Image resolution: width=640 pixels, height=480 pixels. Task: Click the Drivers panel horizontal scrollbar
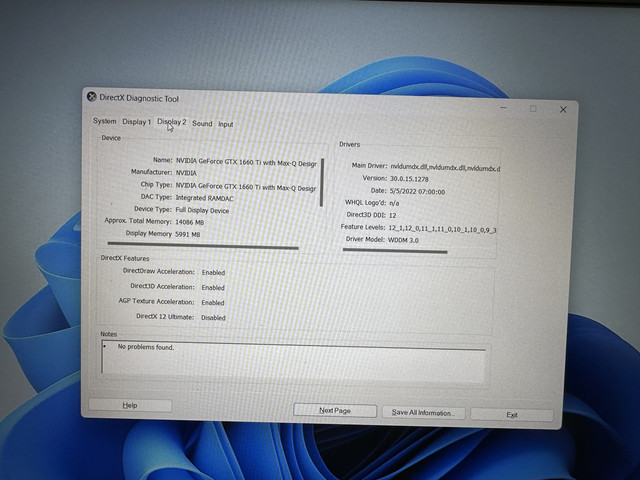pos(395,251)
